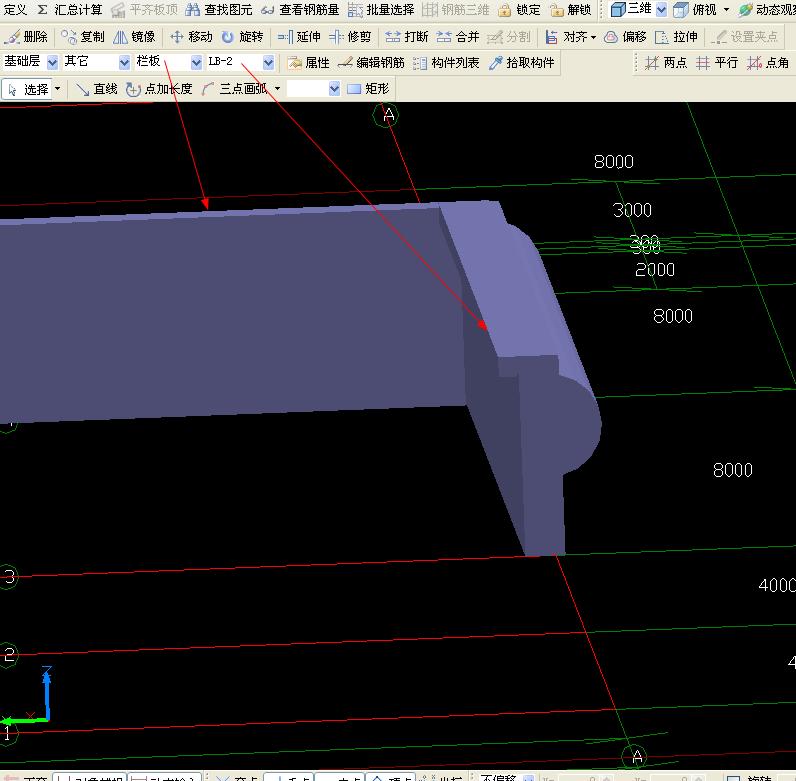This screenshot has height=781, width=796.
Task: Click 查看钢筋量 view rebar quantity
Action: pyautogui.click(x=300, y=10)
